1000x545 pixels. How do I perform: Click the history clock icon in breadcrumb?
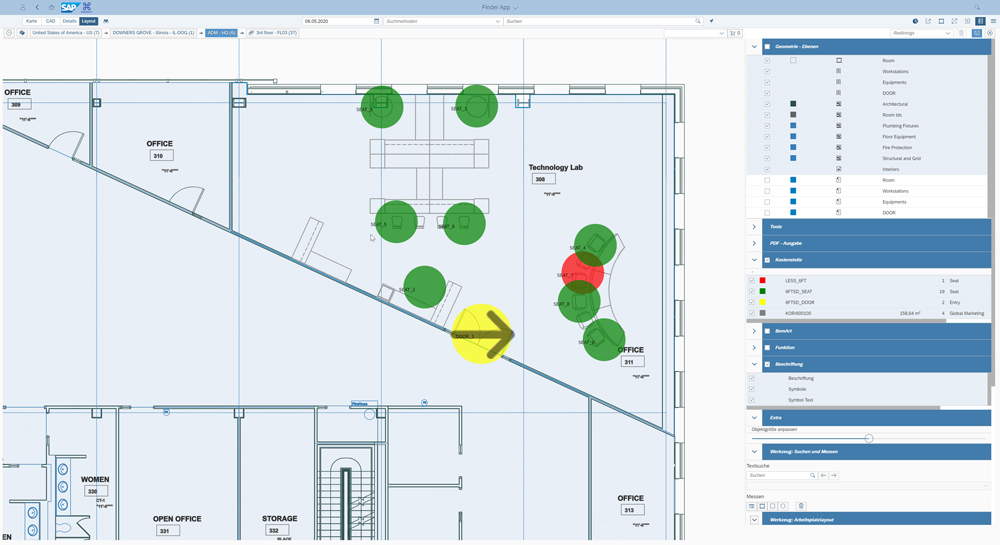tap(9, 33)
